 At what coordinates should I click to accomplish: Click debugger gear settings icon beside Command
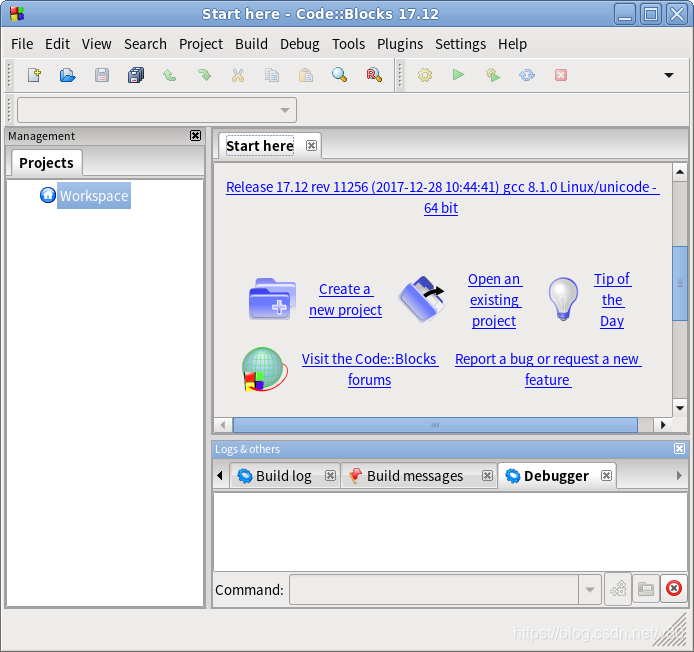pyautogui.click(x=618, y=589)
